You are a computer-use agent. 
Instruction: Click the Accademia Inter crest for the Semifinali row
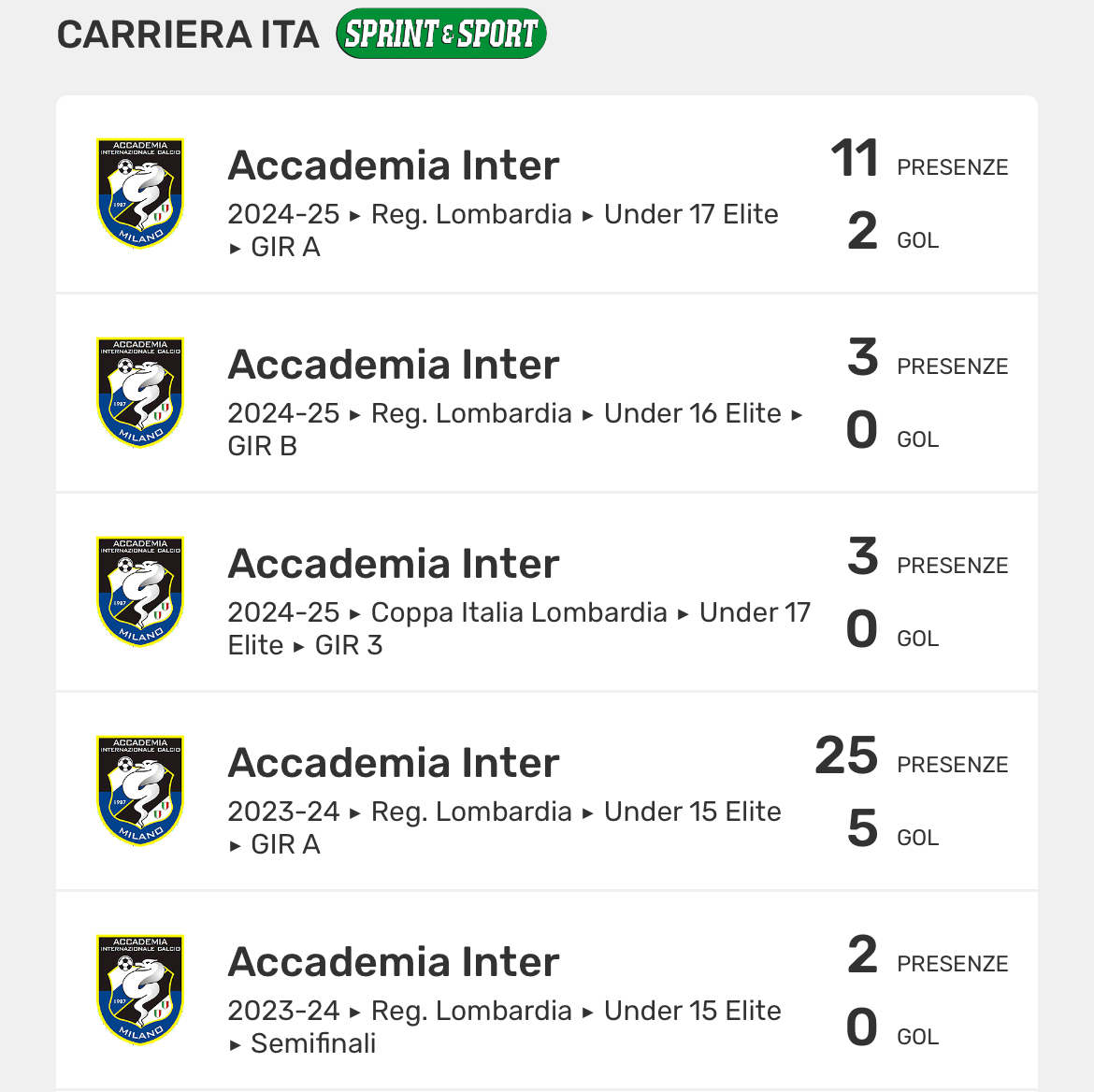point(141,990)
